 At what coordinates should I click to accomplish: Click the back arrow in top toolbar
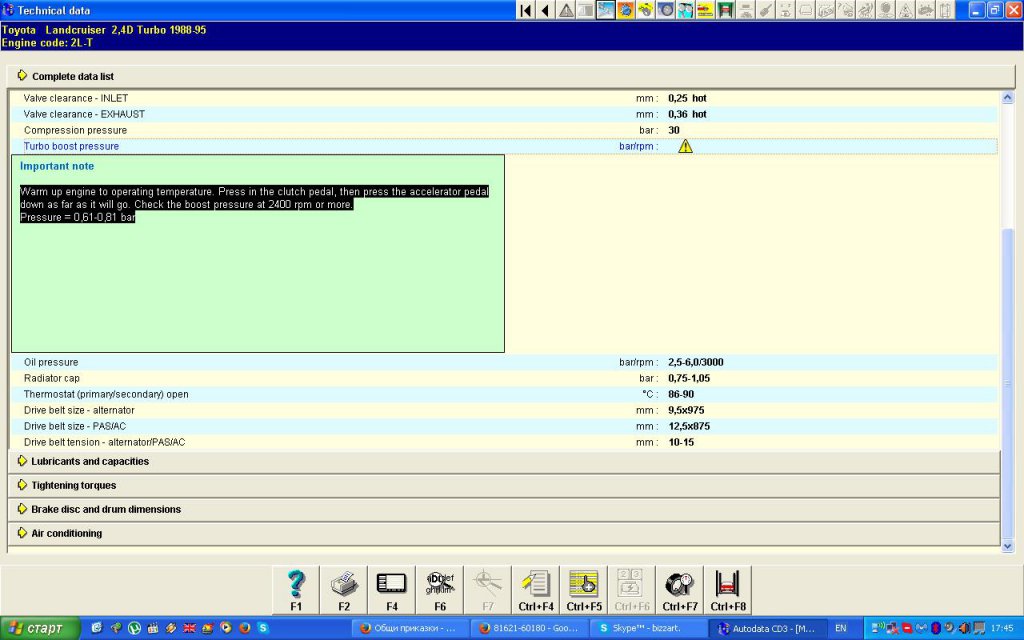(x=545, y=10)
